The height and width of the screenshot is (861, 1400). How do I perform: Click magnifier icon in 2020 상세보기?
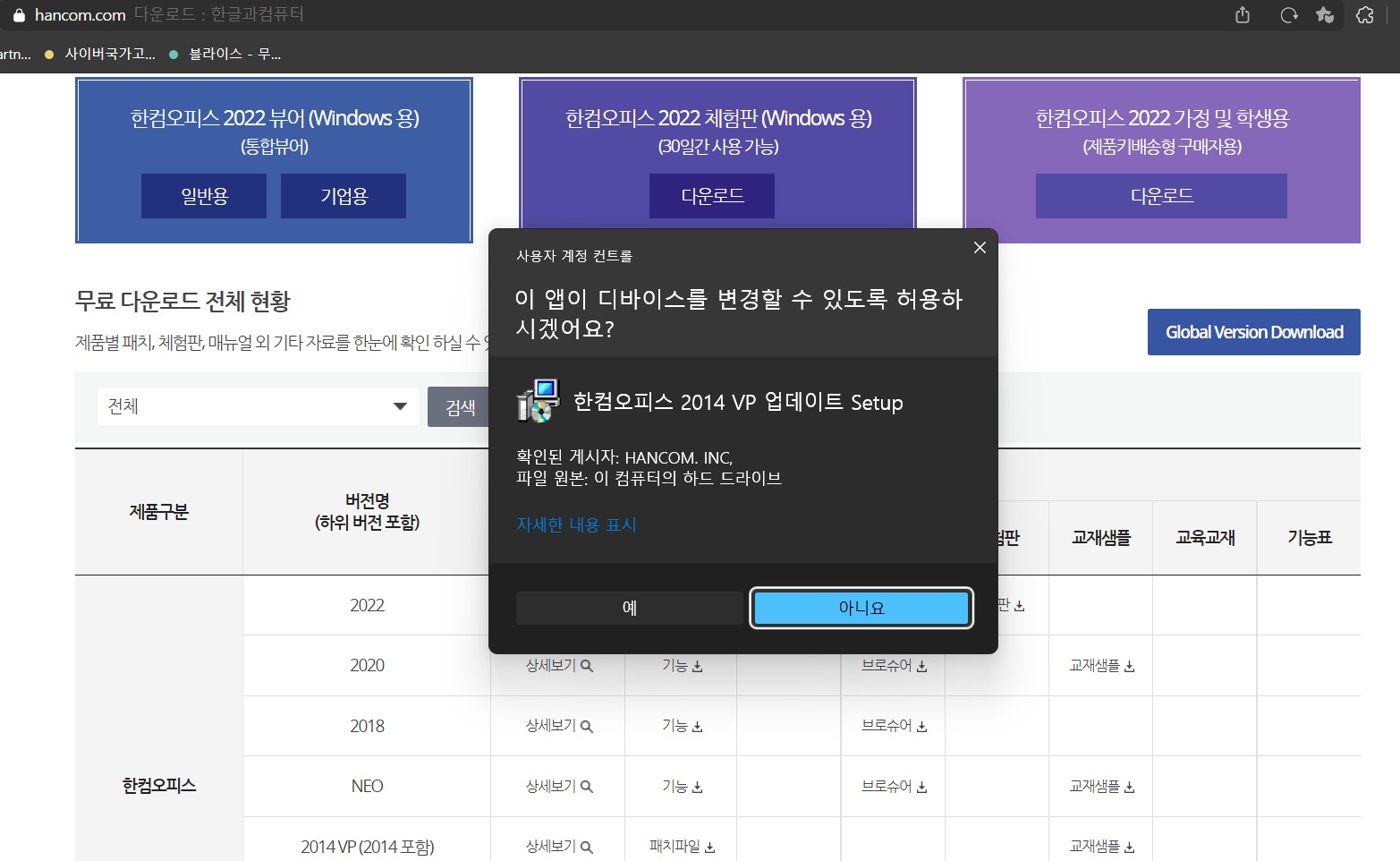587,666
